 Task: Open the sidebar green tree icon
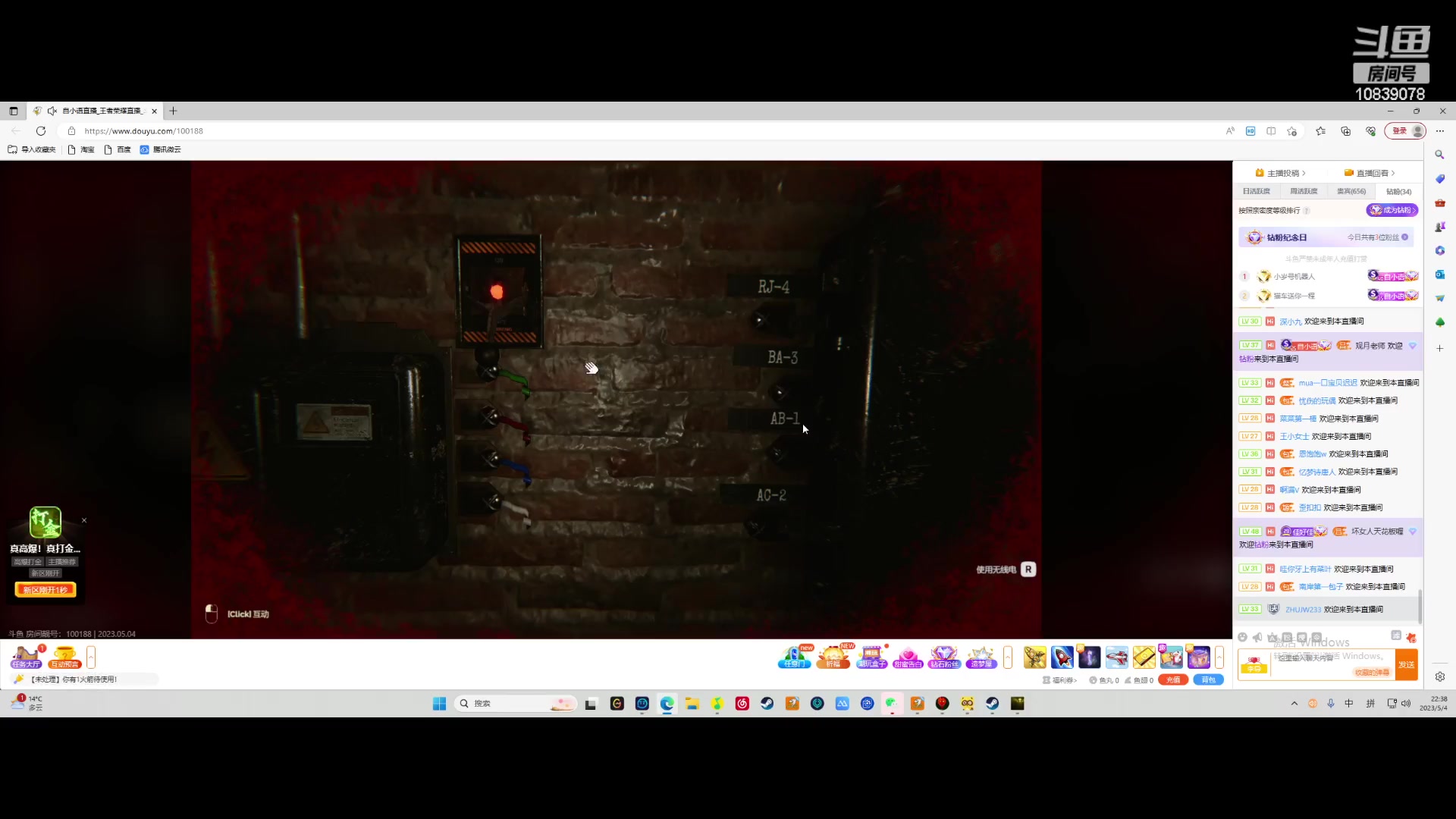[x=1439, y=322]
